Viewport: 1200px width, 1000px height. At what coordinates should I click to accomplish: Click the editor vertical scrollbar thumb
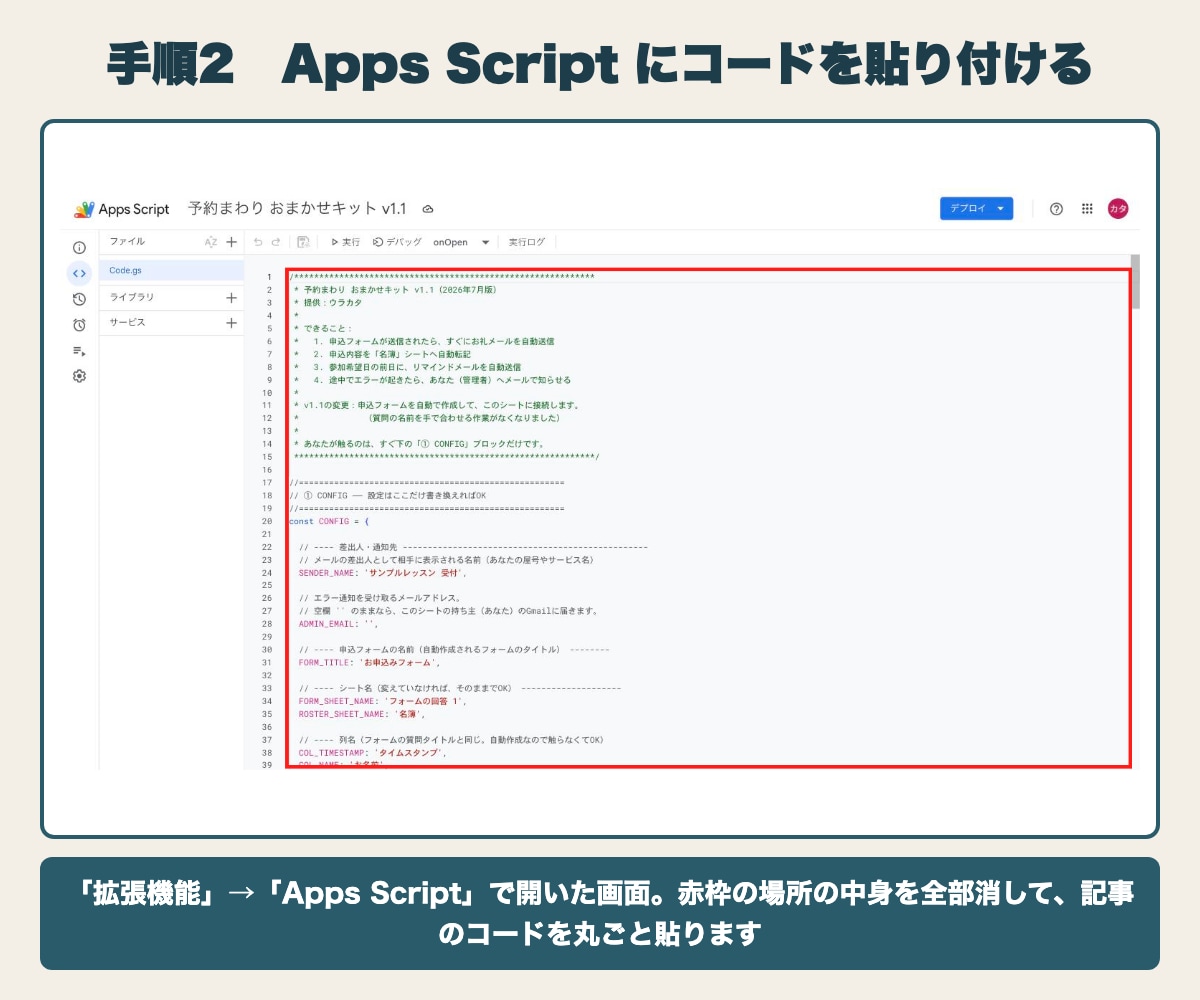tap(1135, 281)
